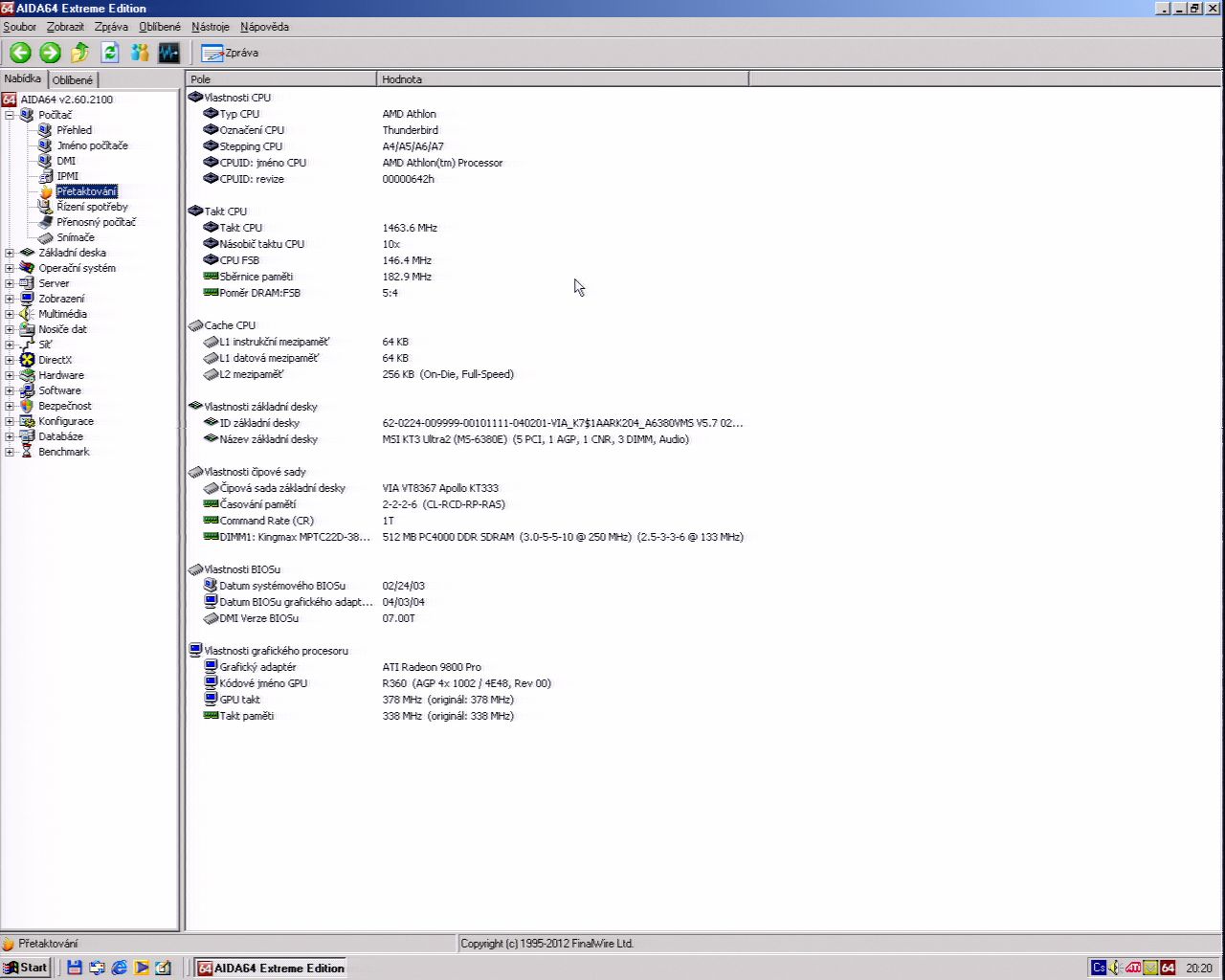Select Řízení spotřeby tree item
The width and height of the screenshot is (1225, 980).
[92, 207]
